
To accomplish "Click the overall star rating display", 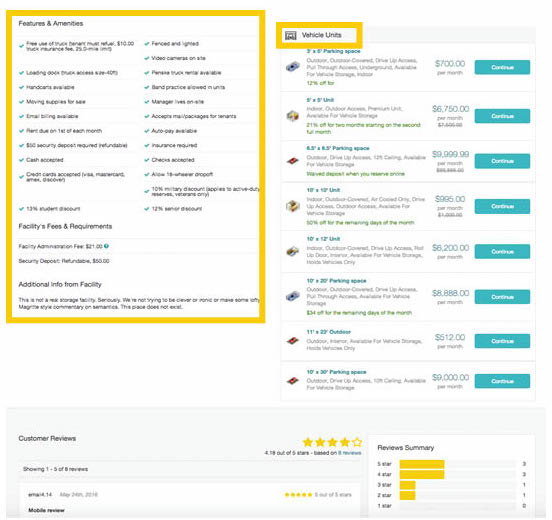I will [x=332, y=442].
